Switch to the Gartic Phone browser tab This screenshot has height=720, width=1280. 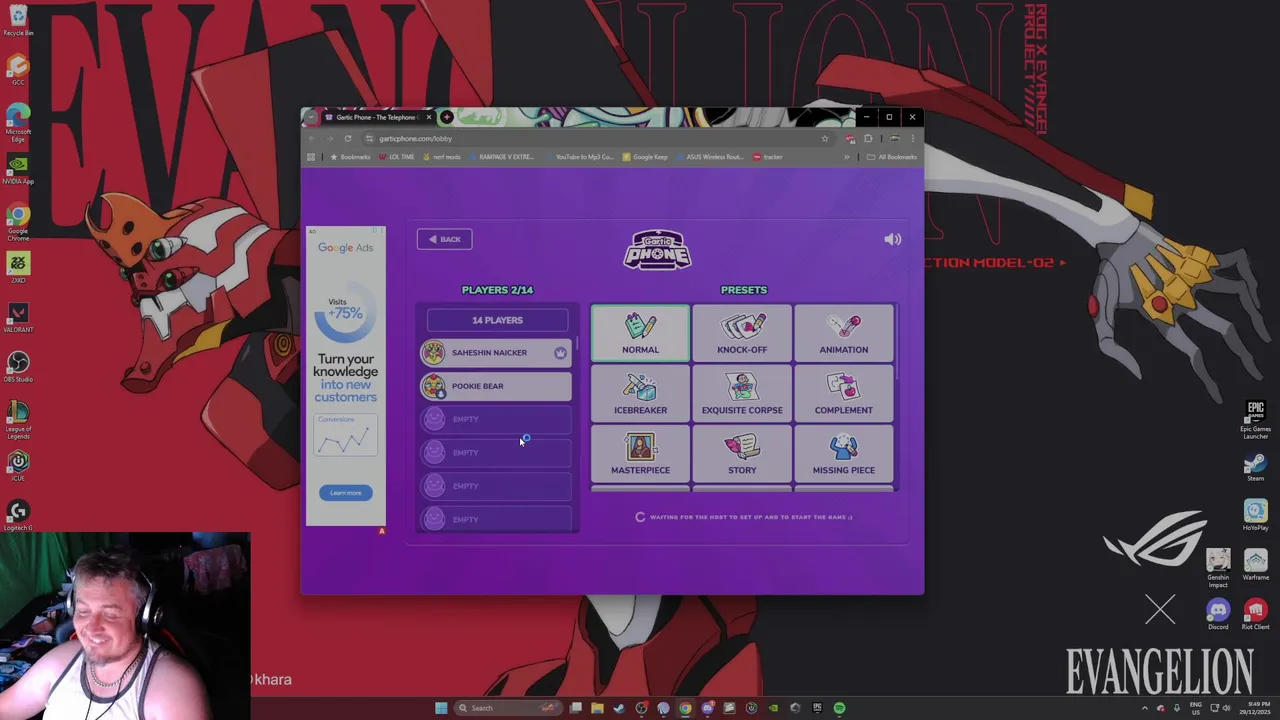(376, 117)
